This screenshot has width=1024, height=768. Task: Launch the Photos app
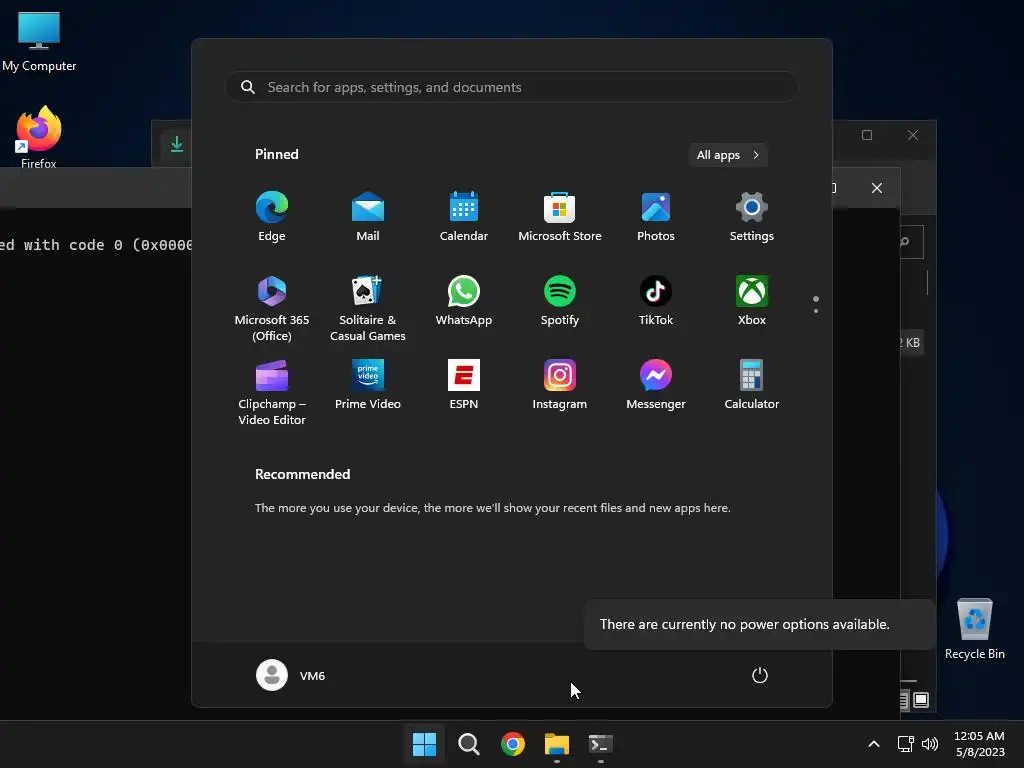[x=656, y=217]
